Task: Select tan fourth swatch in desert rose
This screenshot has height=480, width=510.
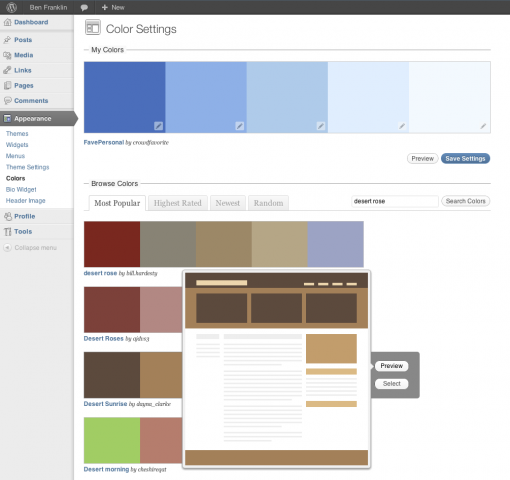Action: pyautogui.click(x=280, y=244)
